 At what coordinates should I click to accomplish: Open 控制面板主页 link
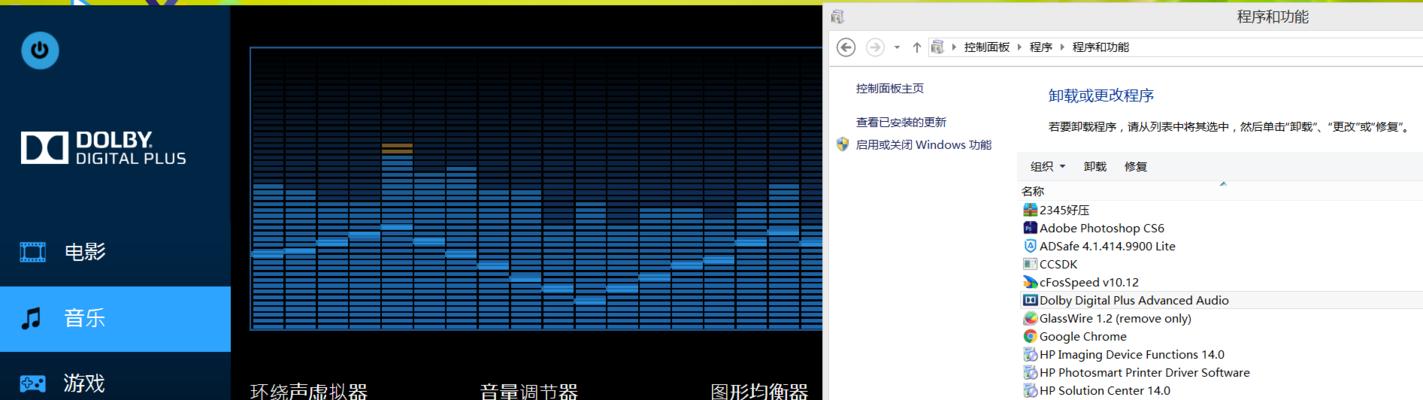(890, 88)
